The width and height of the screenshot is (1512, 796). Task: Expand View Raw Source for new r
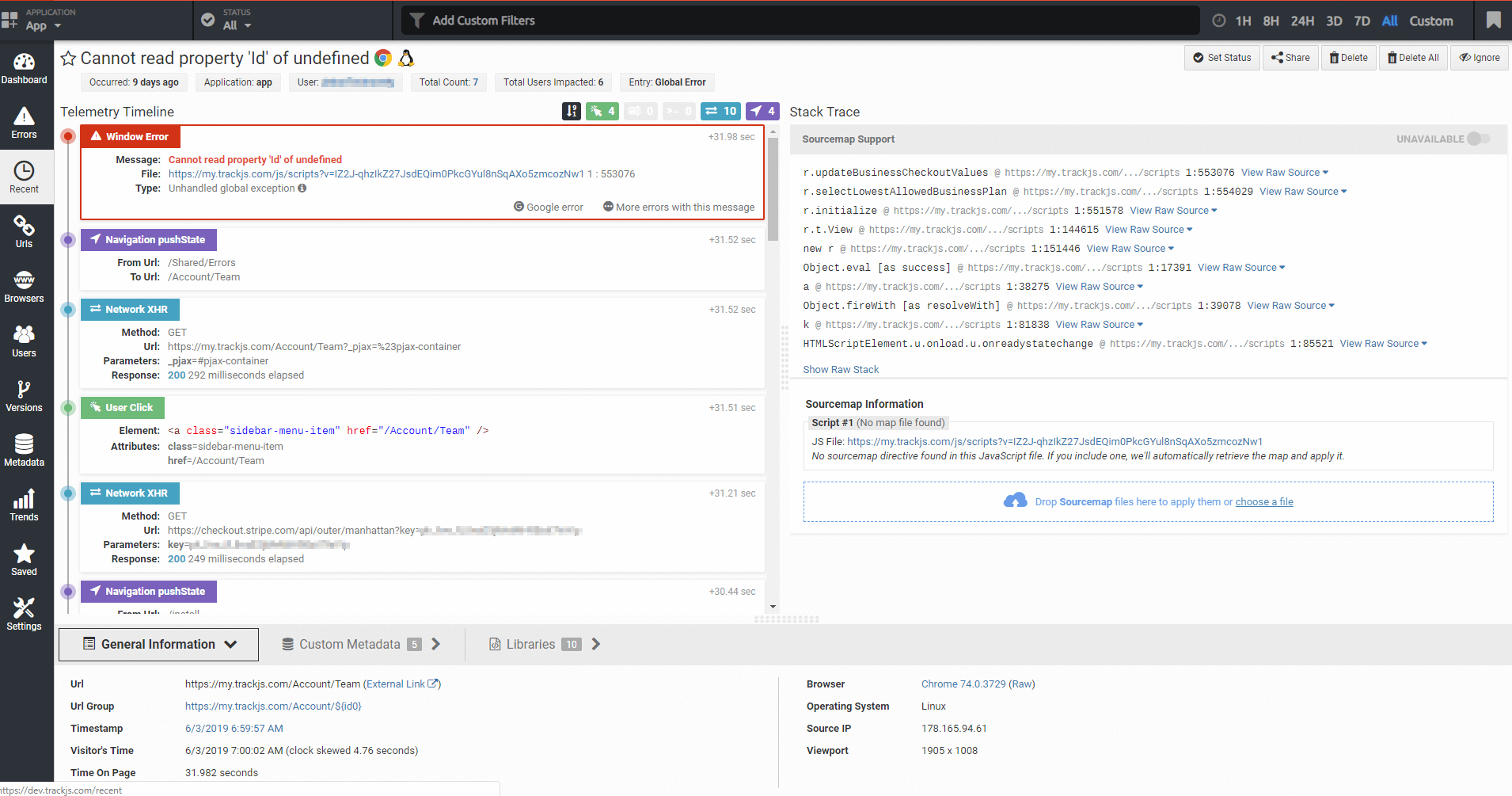click(1130, 249)
